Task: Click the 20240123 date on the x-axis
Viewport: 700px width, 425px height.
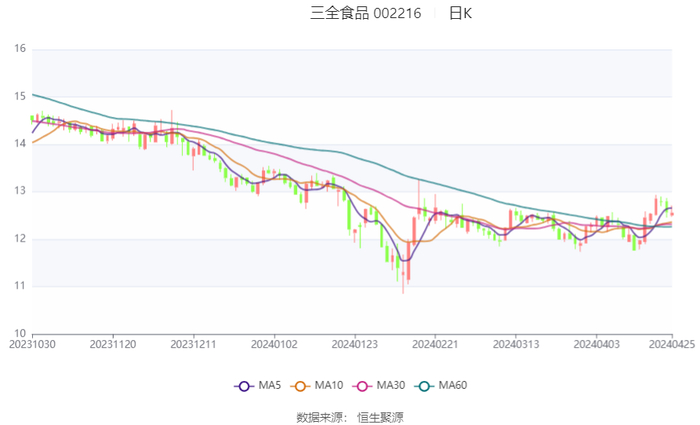Action: [354, 343]
